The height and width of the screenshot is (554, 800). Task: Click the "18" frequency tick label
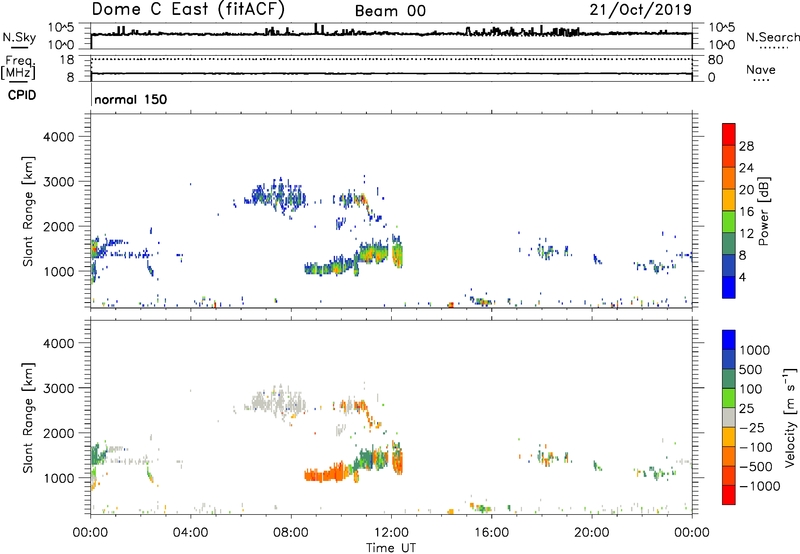pyautogui.click(x=67, y=60)
